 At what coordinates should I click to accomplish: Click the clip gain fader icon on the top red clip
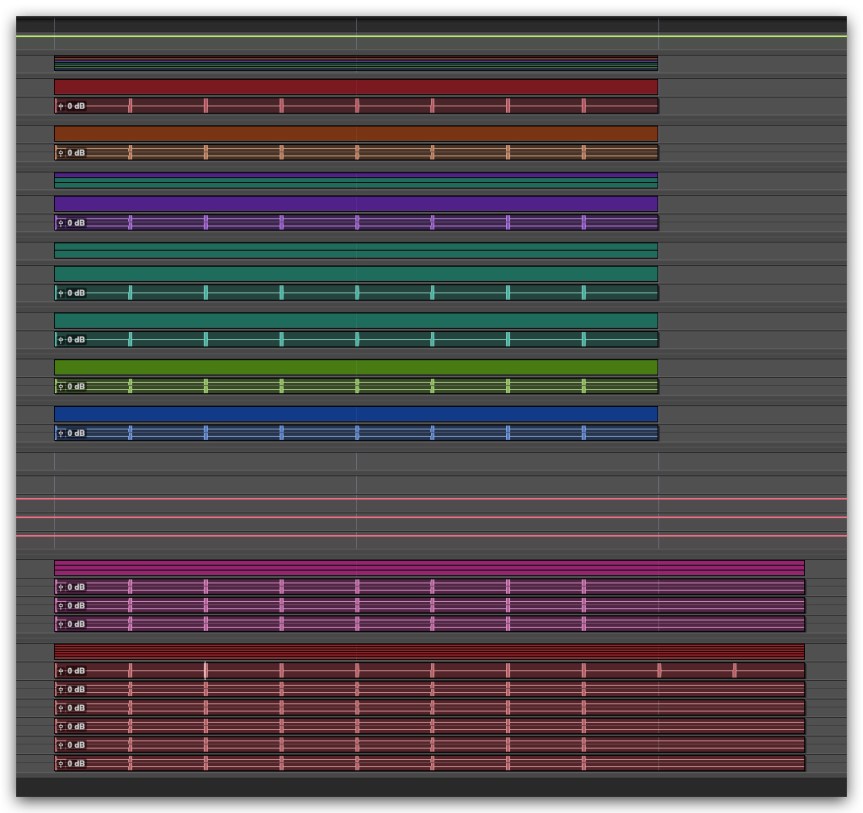(x=61, y=106)
